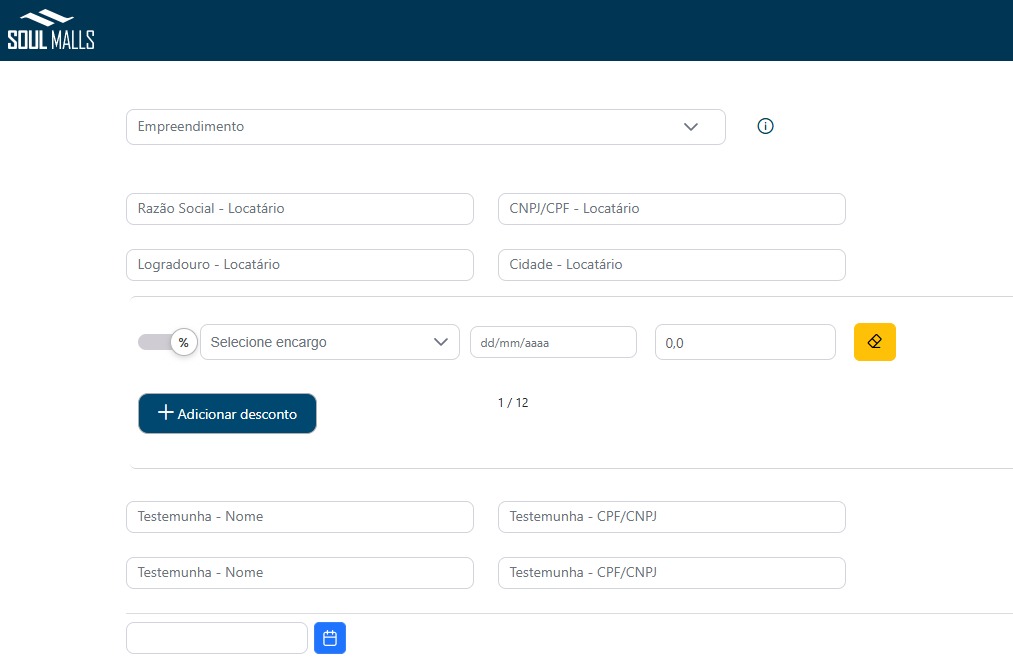Click the yellow eraser clear button

(x=875, y=342)
